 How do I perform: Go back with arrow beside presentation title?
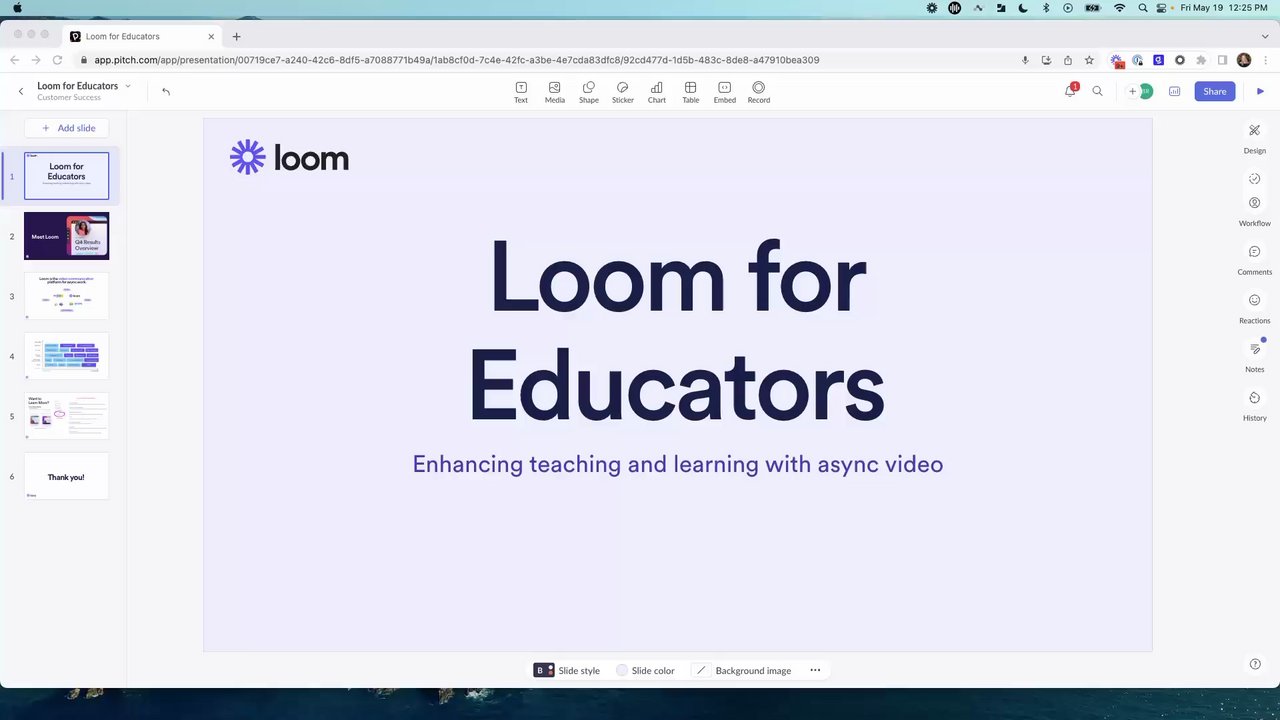(21, 91)
